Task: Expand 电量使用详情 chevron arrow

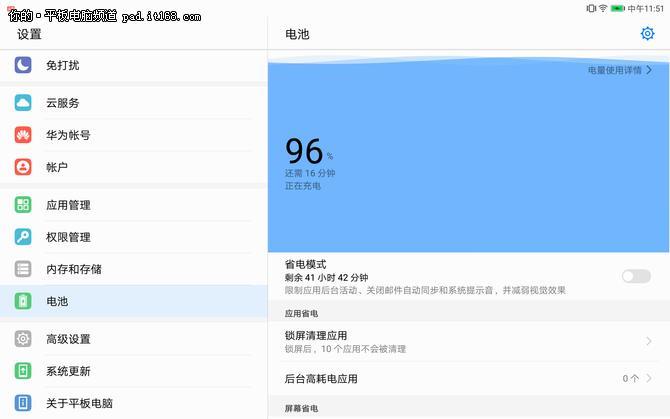Action: [649, 70]
